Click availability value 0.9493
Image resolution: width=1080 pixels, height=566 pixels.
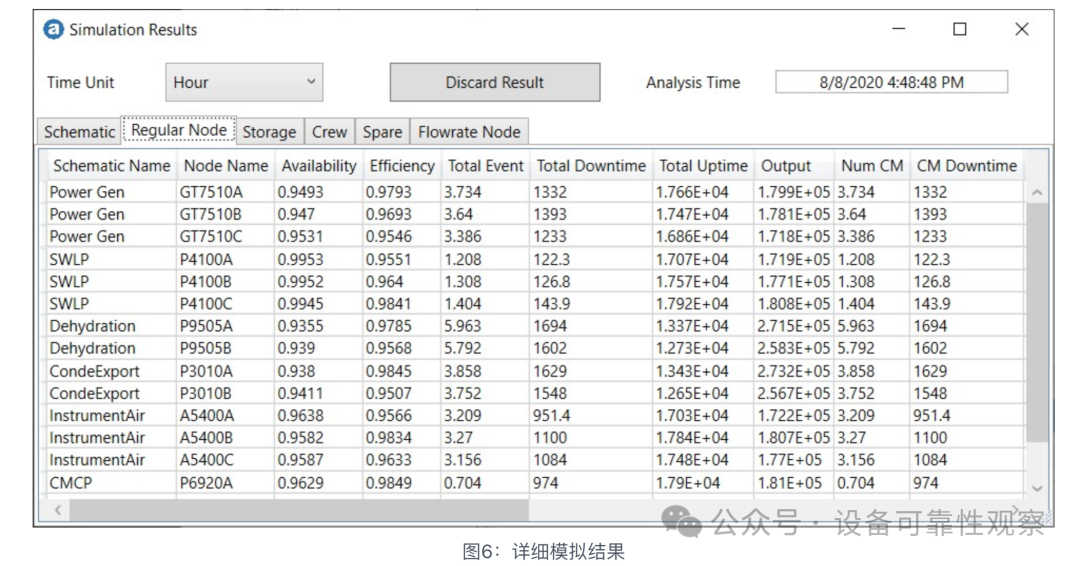pyautogui.click(x=300, y=192)
